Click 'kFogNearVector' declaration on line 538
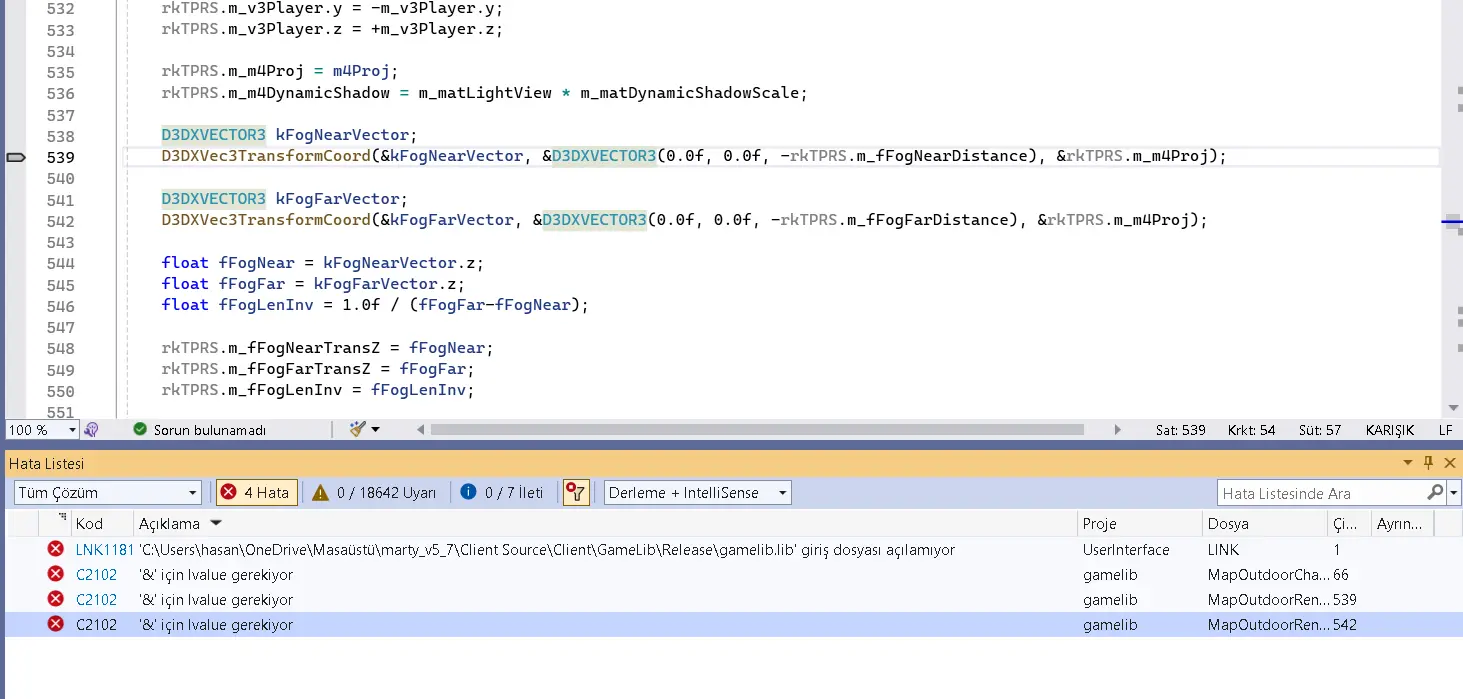1463x699 pixels. pyautogui.click(x=342, y=135)
